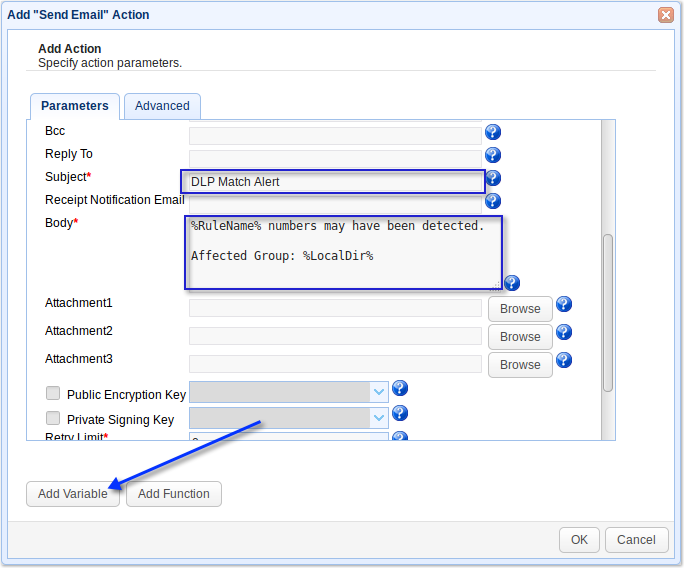The height and width of the screenshot is (568, 684).
Task: Click help icon for Private Signing Key
Action: 400,413
